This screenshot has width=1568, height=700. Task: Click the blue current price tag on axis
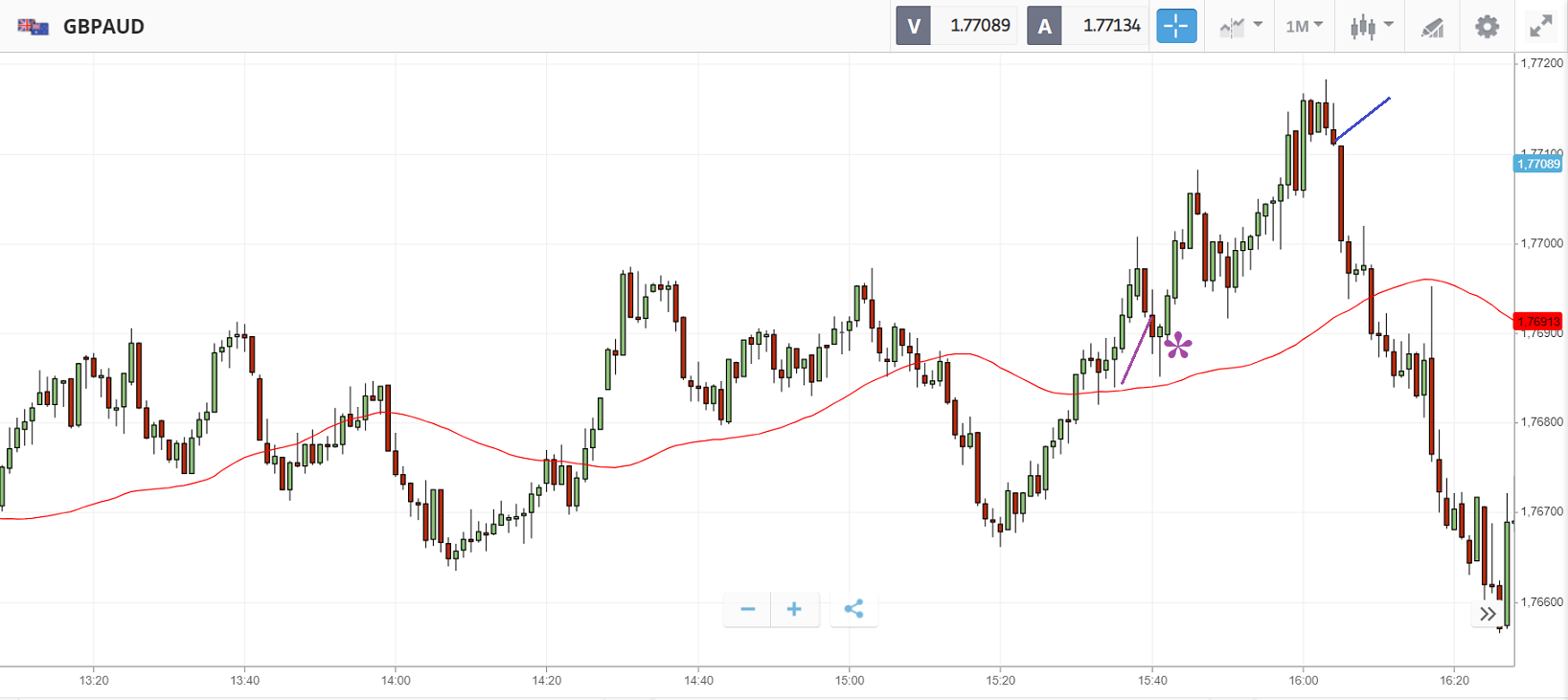pos(1538,164)
